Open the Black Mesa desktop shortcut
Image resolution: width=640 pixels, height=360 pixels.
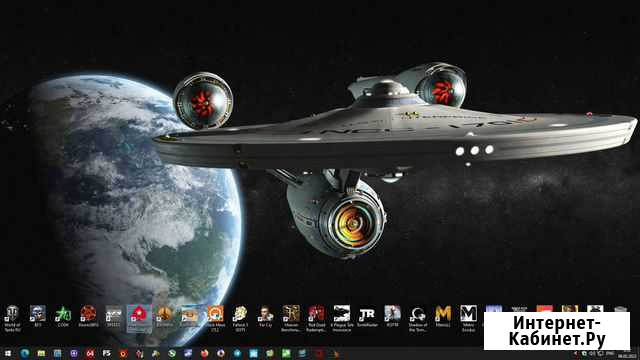pyautogui.click(x=215, y=318)
